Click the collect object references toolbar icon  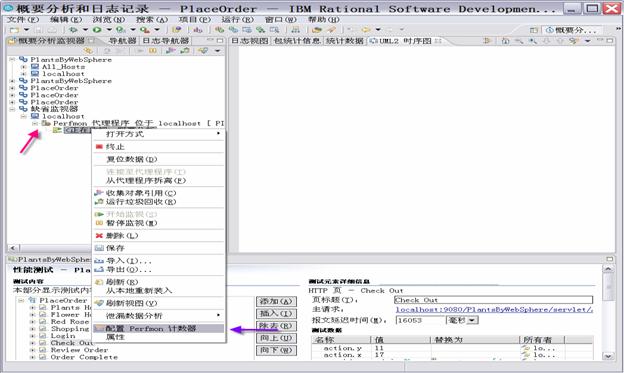[171, 51]
